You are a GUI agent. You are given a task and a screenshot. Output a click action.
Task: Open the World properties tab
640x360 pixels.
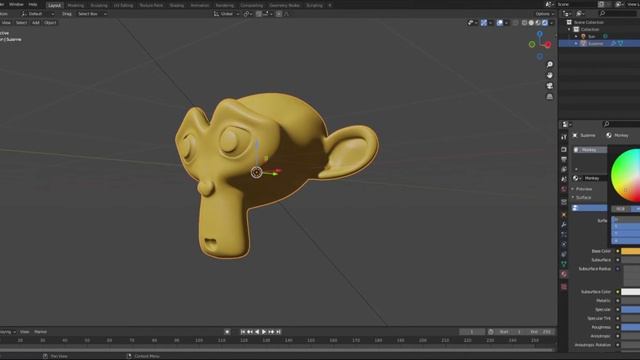pyautogui.click(x=564, y=189)
